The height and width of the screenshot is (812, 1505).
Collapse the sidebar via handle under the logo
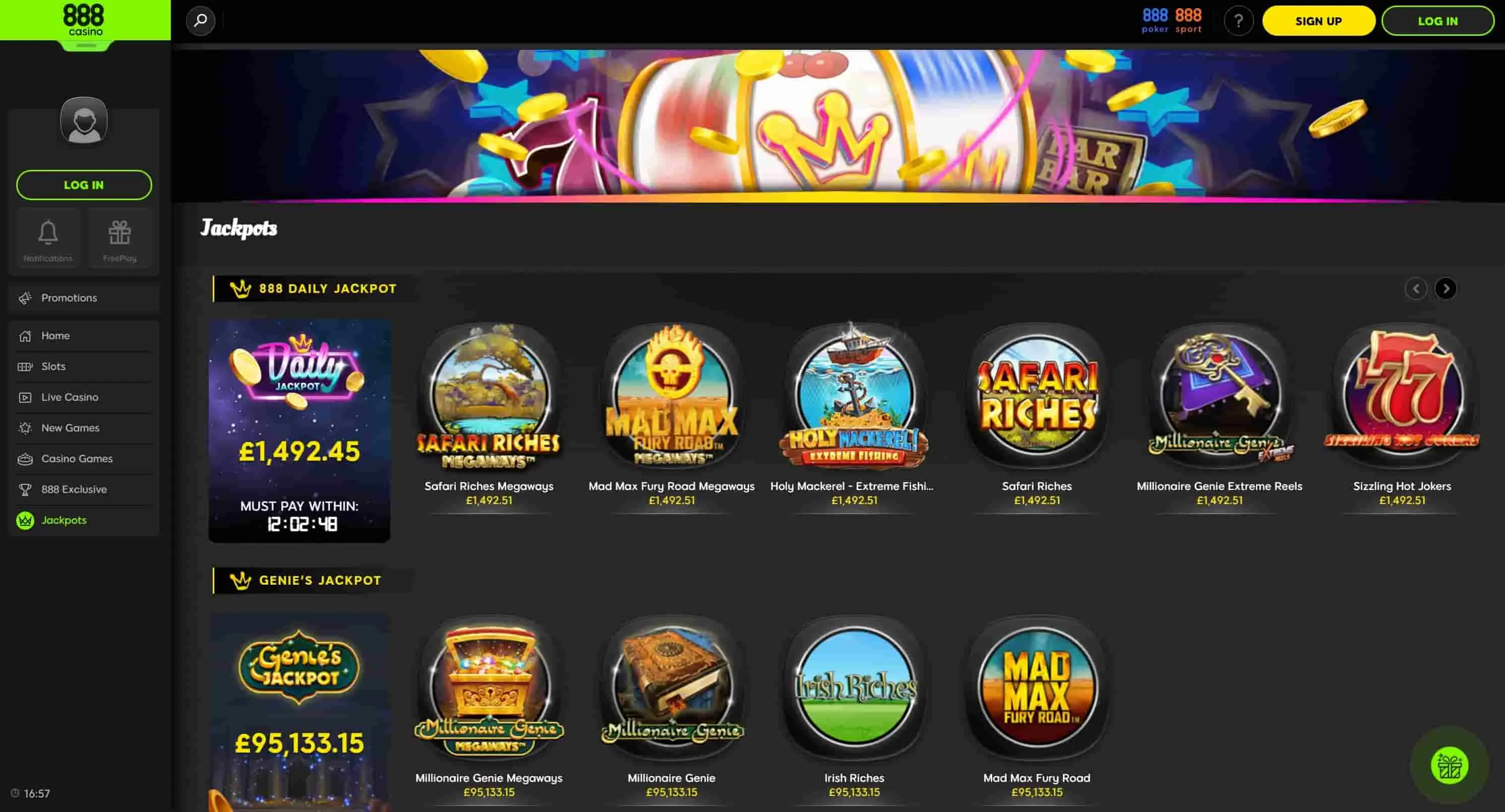coord(86,45)
